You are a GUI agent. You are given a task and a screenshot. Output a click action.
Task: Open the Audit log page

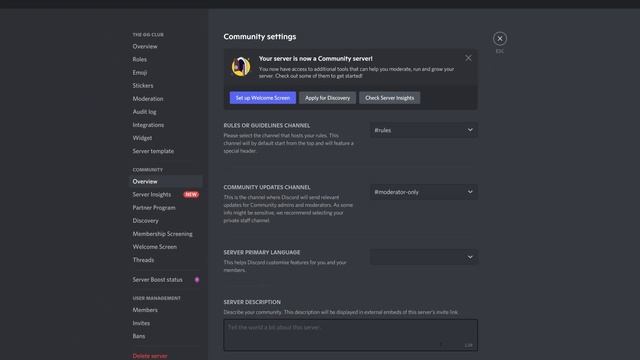tap(144, 111)
